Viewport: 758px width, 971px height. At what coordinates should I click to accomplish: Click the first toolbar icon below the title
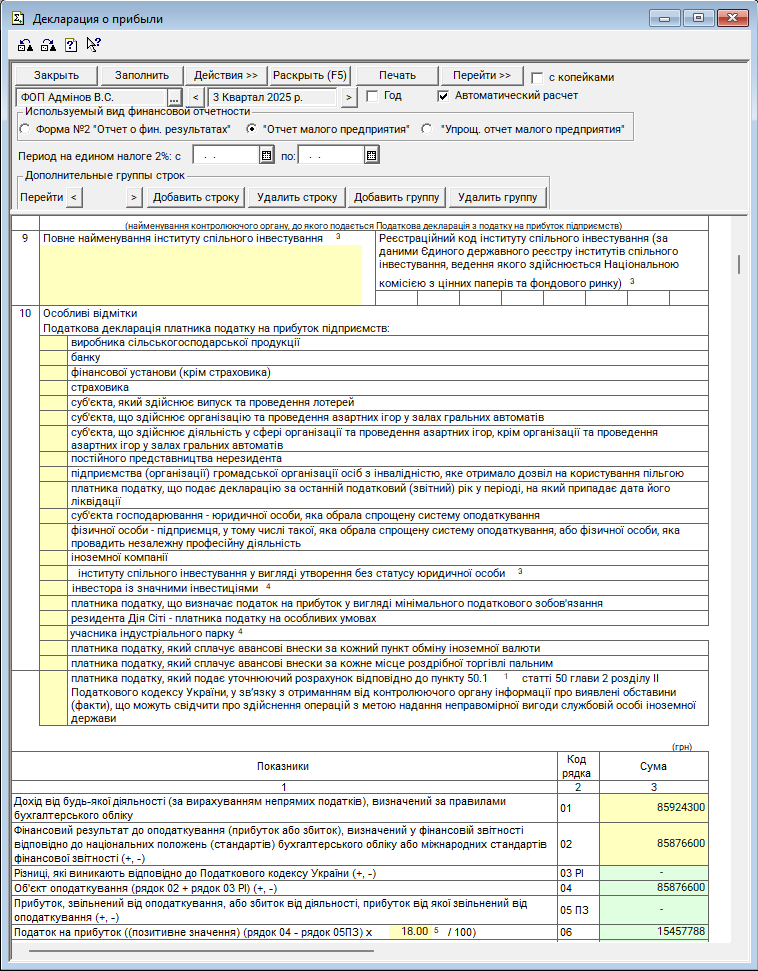click(26, 44)
